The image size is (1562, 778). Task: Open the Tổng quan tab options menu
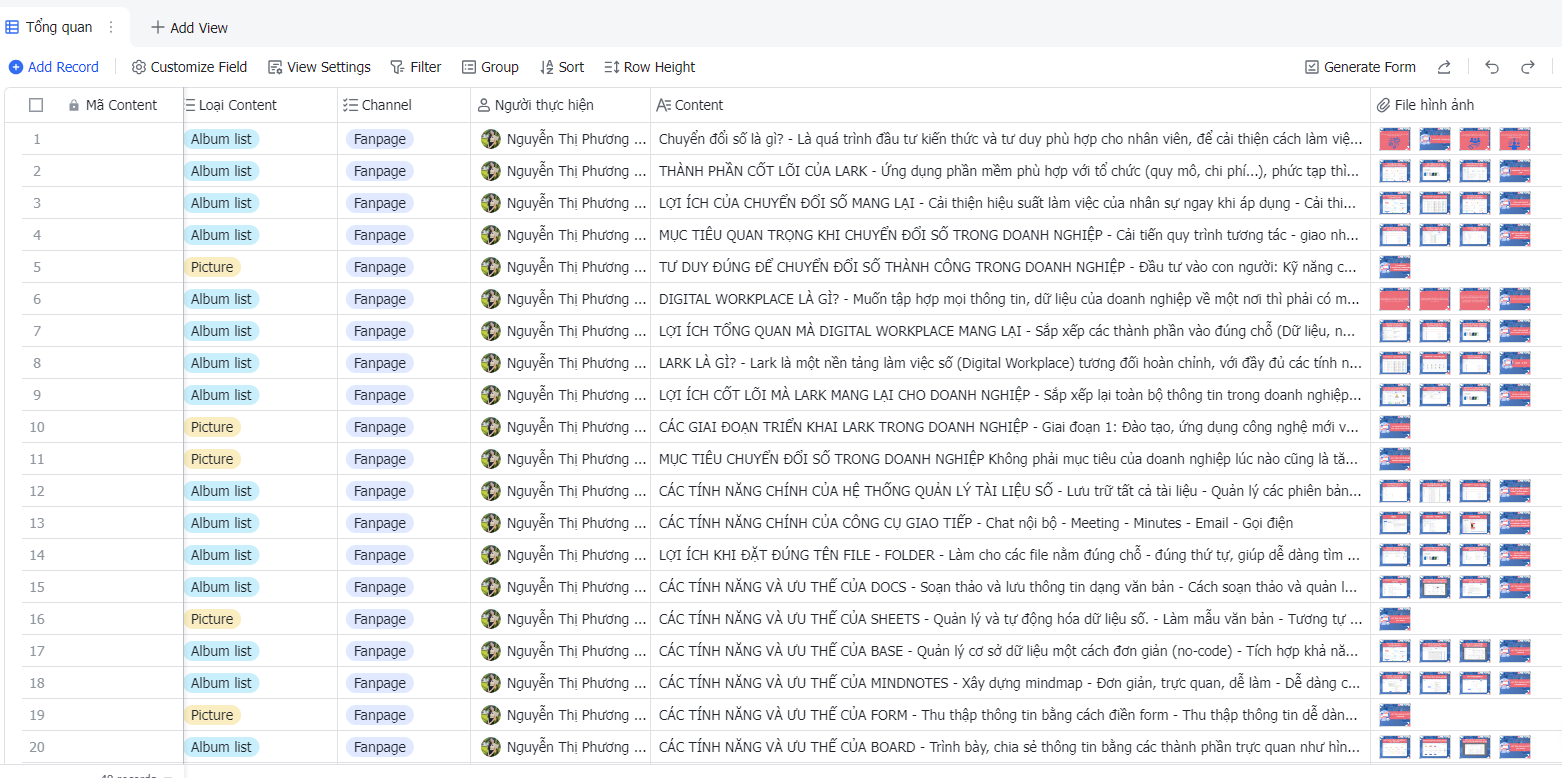[x=111, y=27]
